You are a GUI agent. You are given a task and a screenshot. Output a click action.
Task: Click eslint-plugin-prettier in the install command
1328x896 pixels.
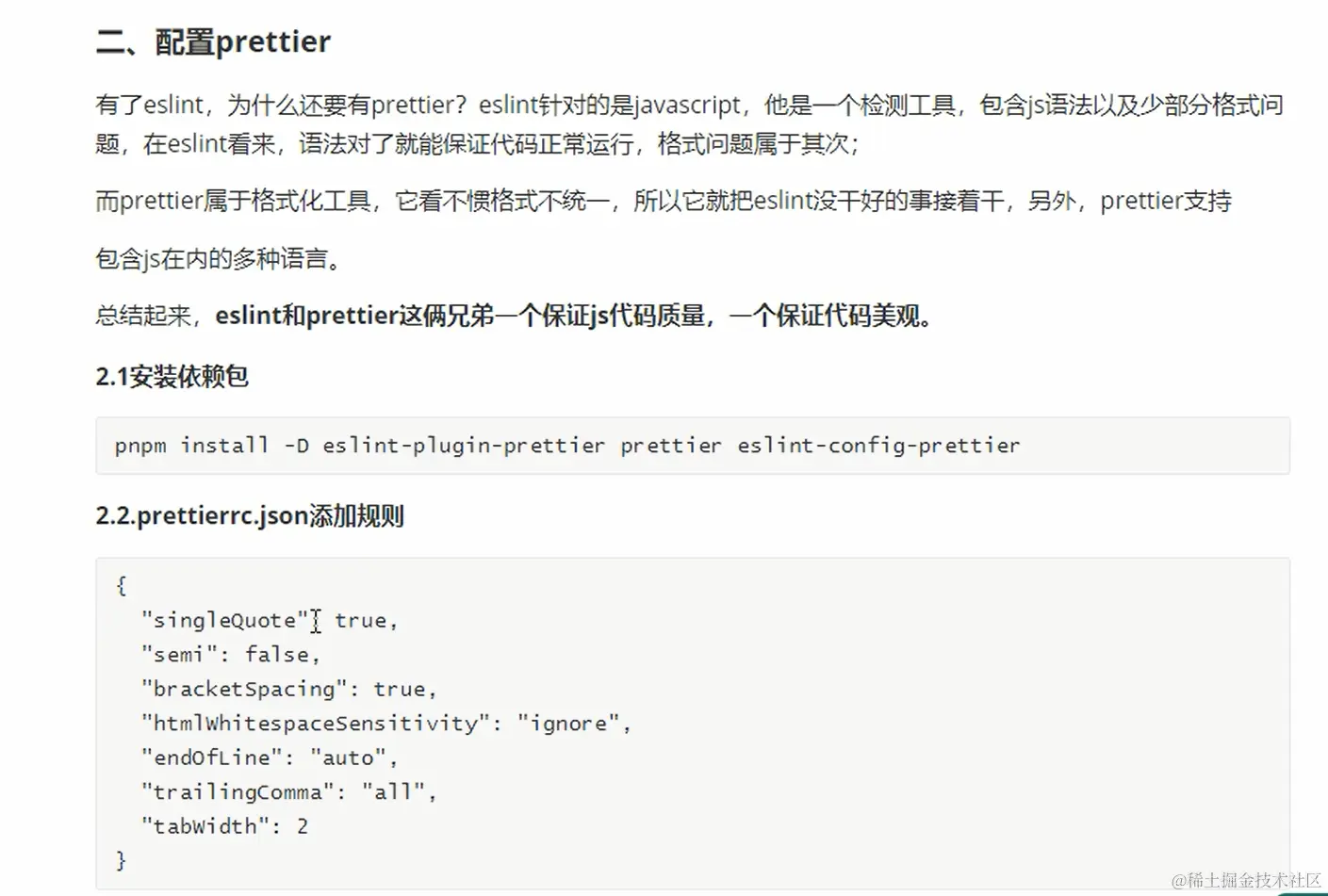463,446
